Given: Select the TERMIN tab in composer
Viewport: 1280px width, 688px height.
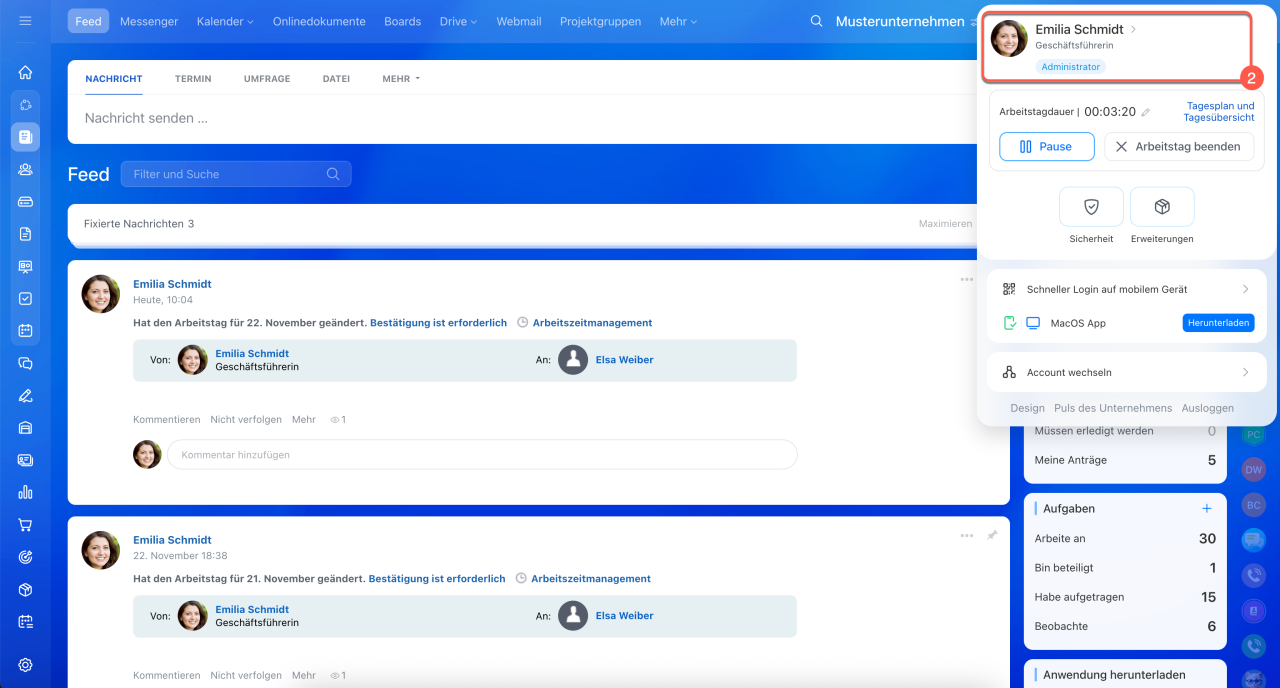Looking at the screenshot, I should [x=193, y=79].
